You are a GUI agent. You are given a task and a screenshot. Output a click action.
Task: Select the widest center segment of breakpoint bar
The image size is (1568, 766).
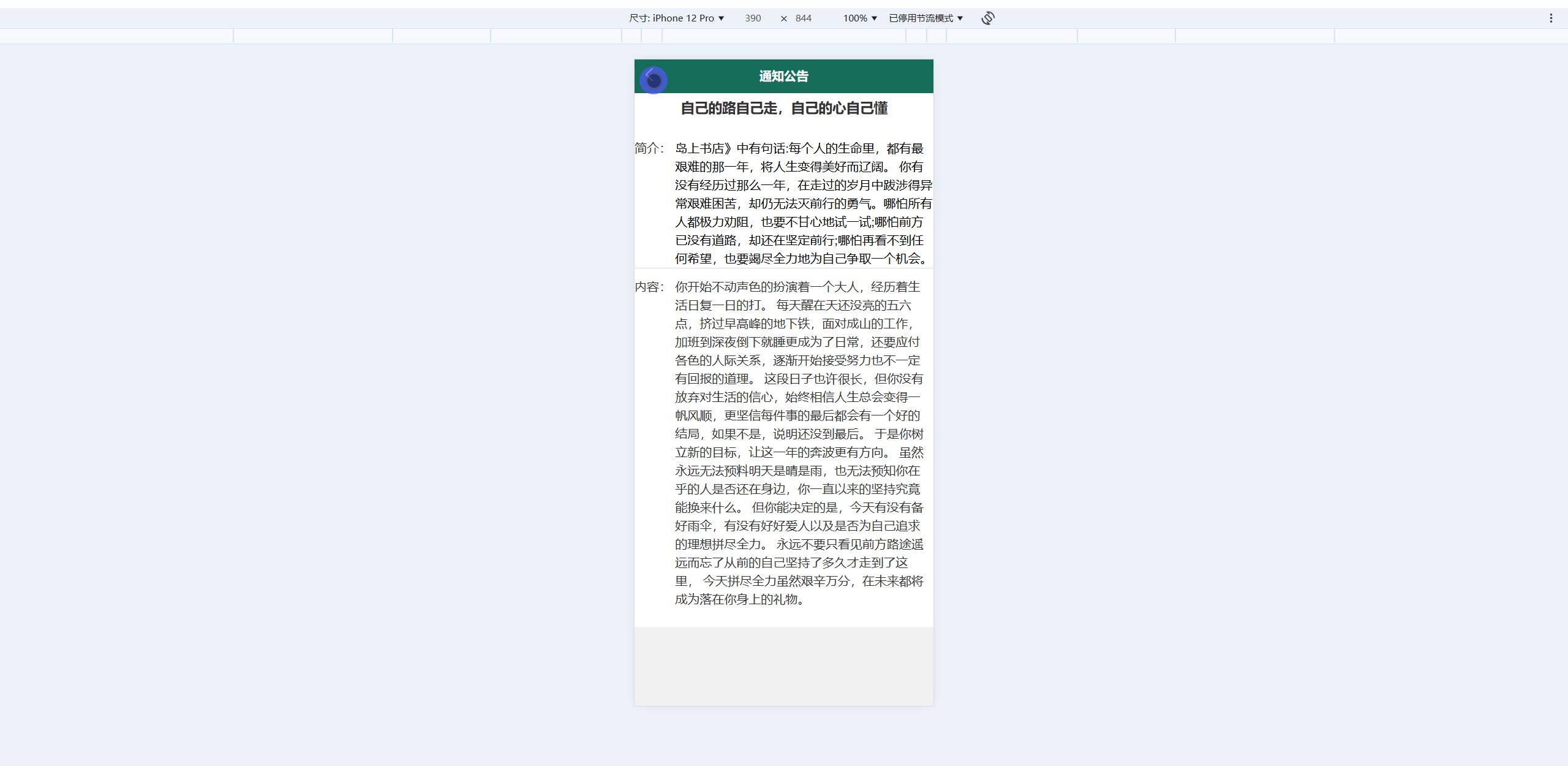(783, 36)
